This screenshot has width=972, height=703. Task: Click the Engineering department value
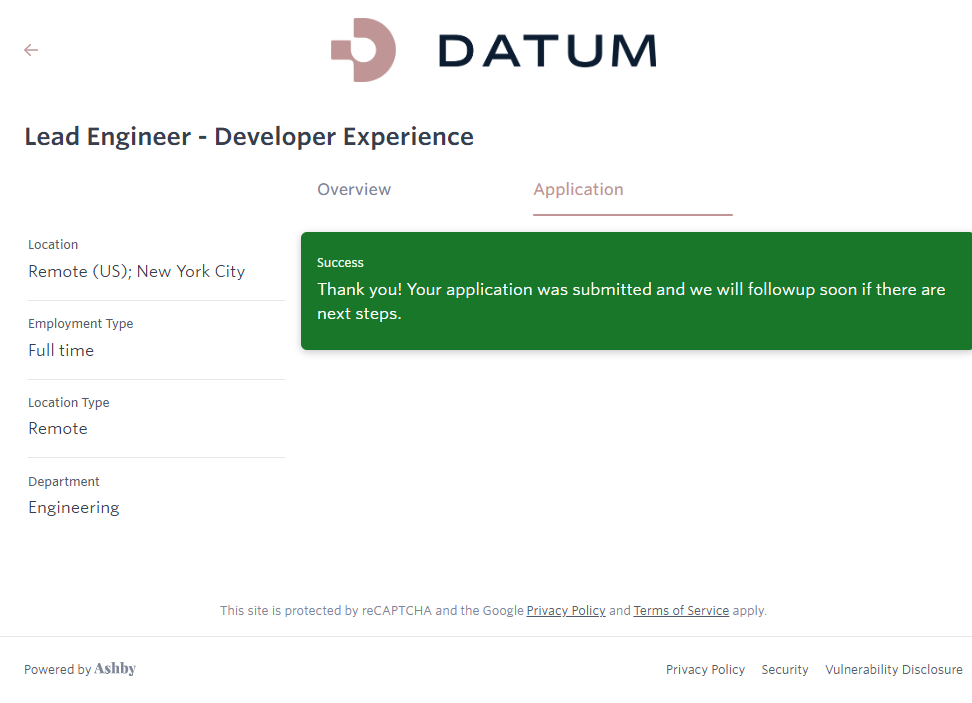coord(74,508)
